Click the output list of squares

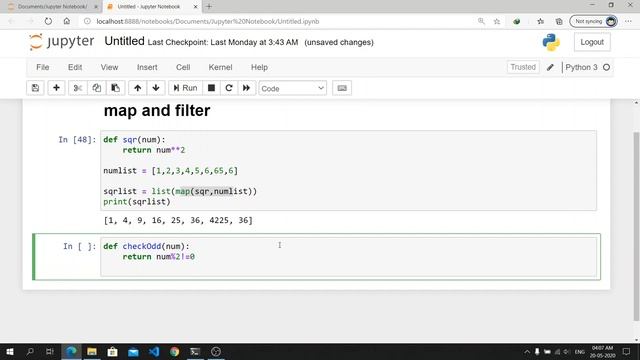click(x=178, y=220)
